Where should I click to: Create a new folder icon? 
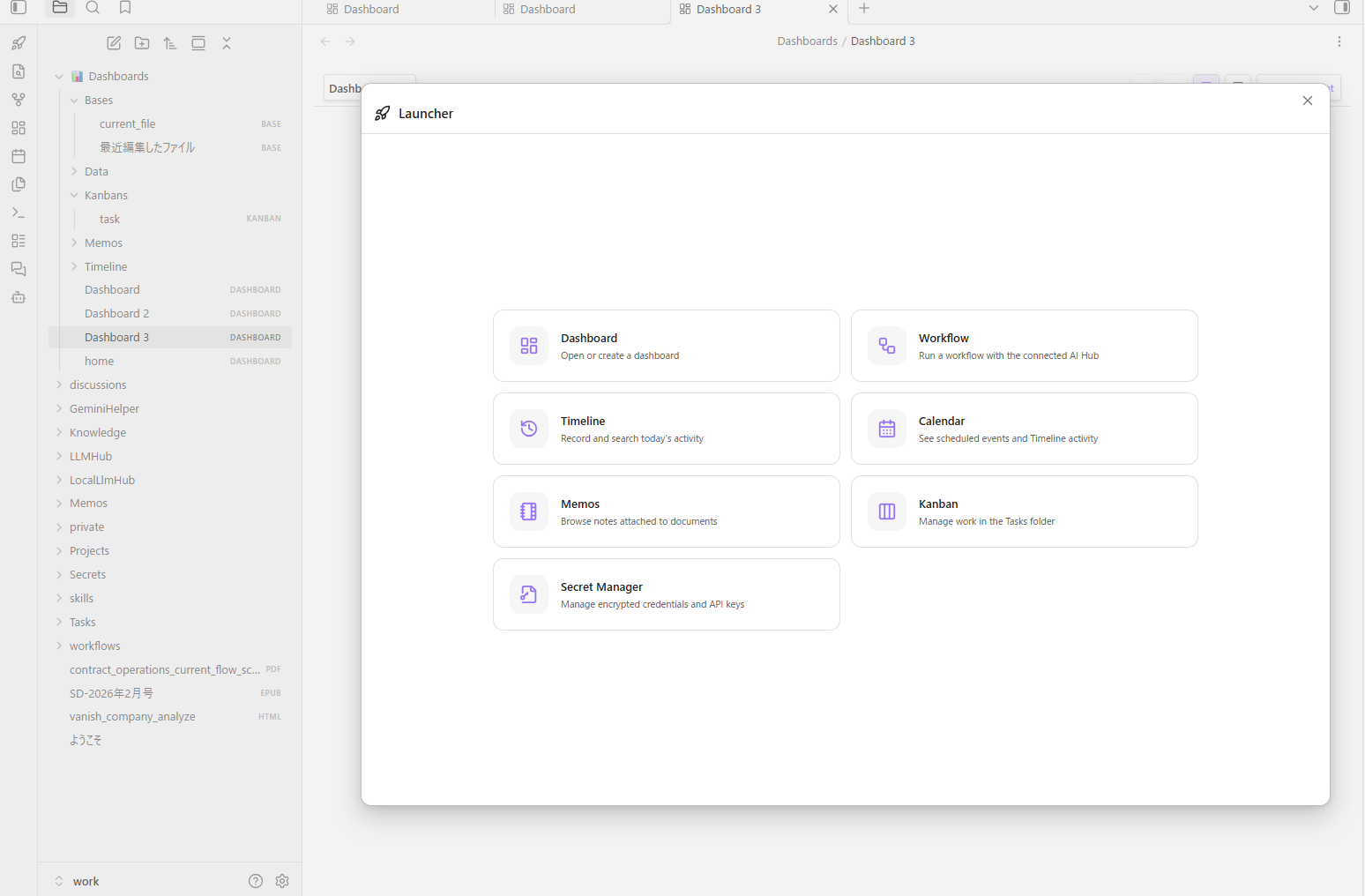[x=142, y=43]
